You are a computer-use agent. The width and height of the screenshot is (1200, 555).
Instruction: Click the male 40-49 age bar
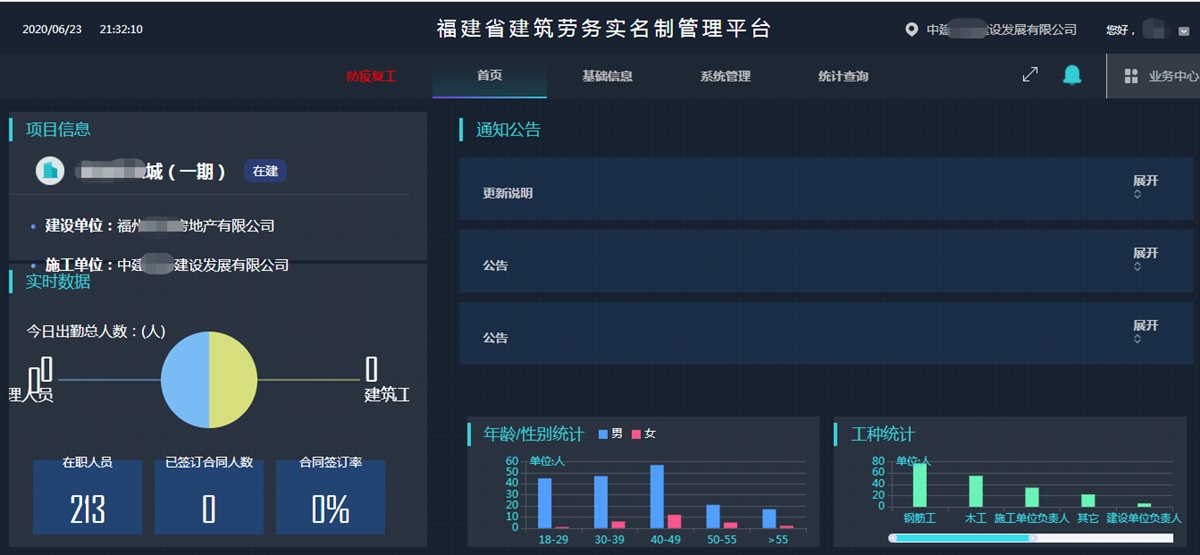pyautogui.click(x=657, y=496)
